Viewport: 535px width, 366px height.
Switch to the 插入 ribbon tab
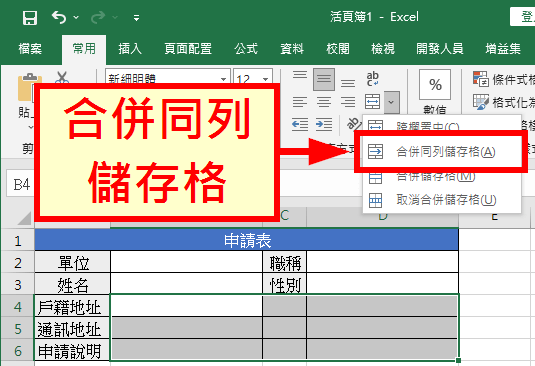tap(130, 49)
